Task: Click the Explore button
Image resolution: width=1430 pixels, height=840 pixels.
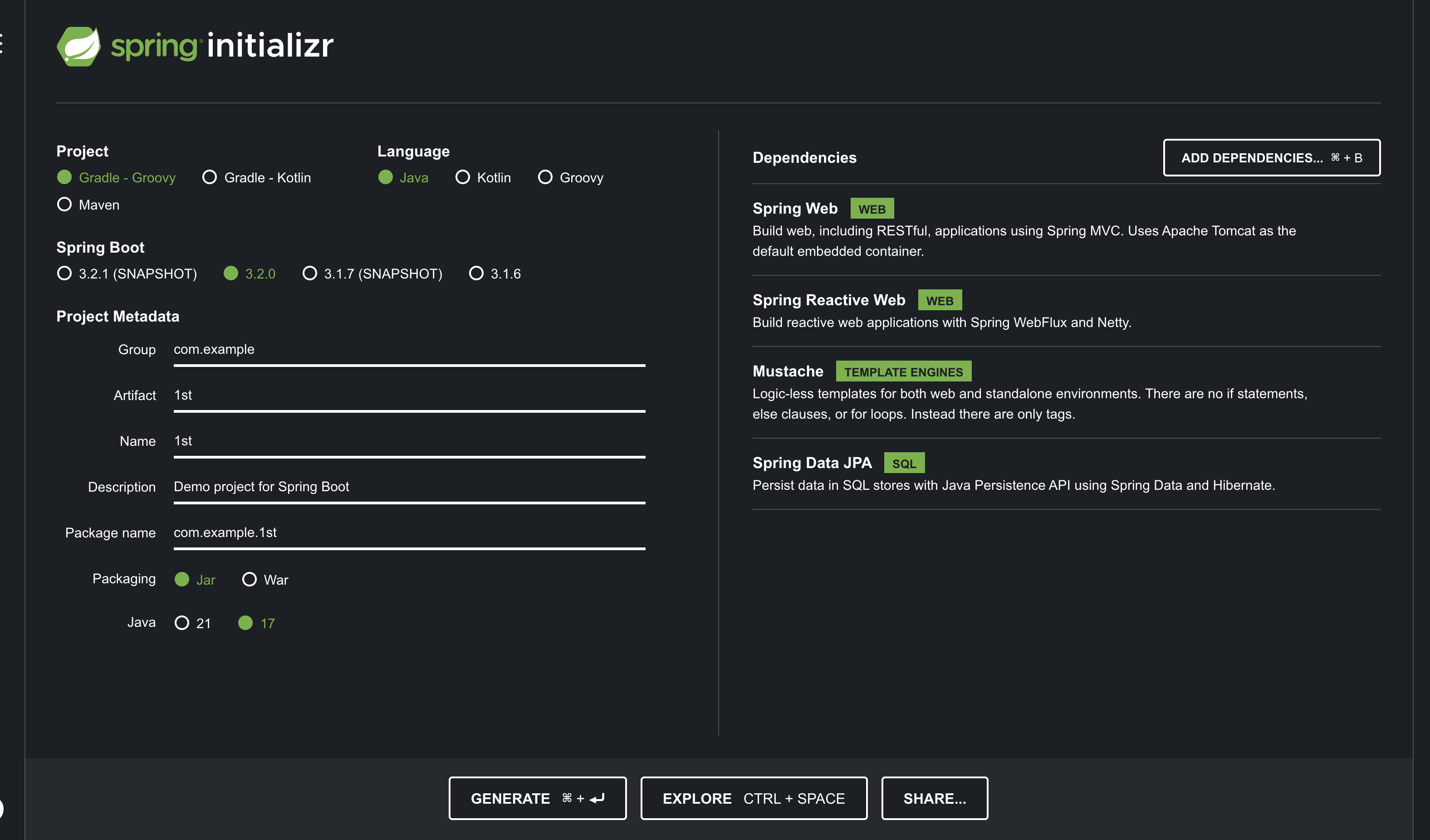Action: [754, 798]
